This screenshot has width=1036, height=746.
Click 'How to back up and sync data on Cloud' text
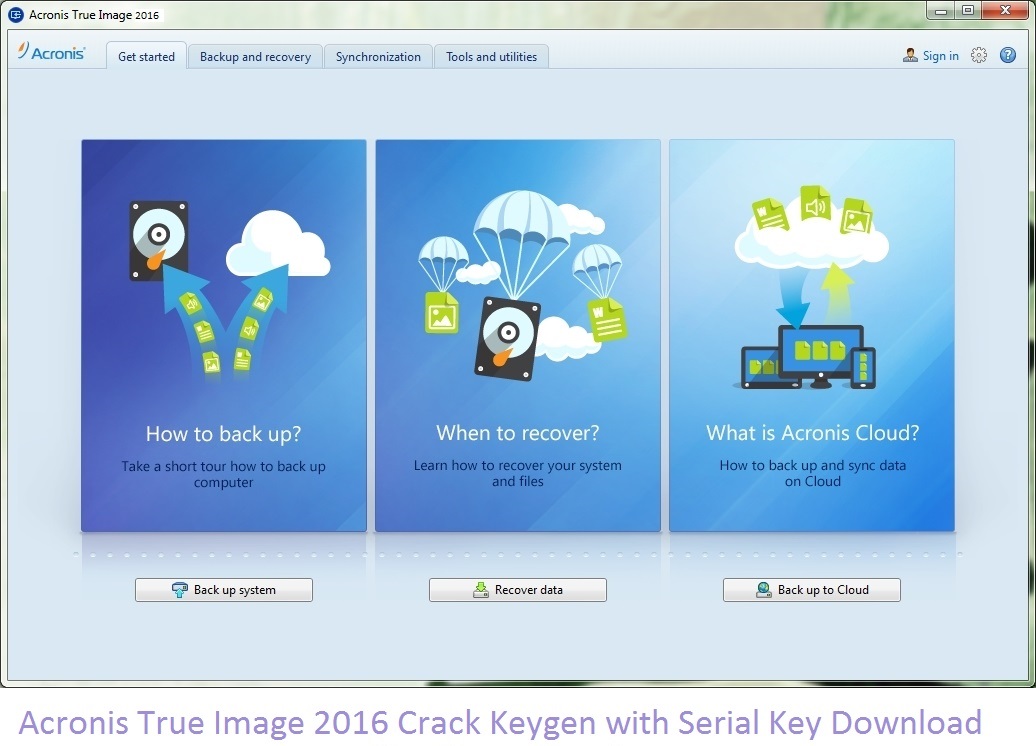813,473
